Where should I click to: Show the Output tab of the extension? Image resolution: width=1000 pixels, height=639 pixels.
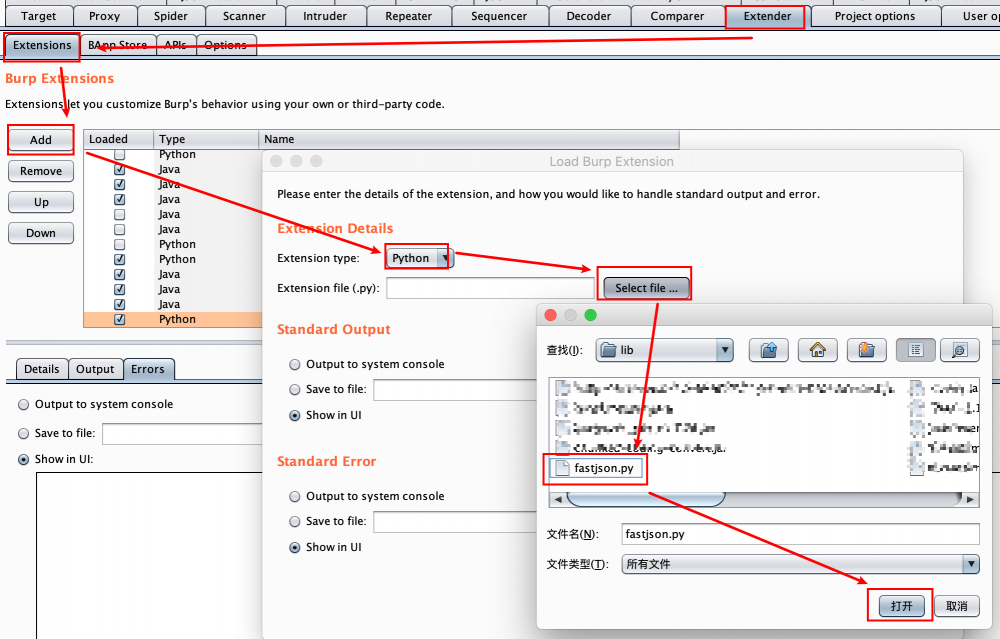(95, 369)
